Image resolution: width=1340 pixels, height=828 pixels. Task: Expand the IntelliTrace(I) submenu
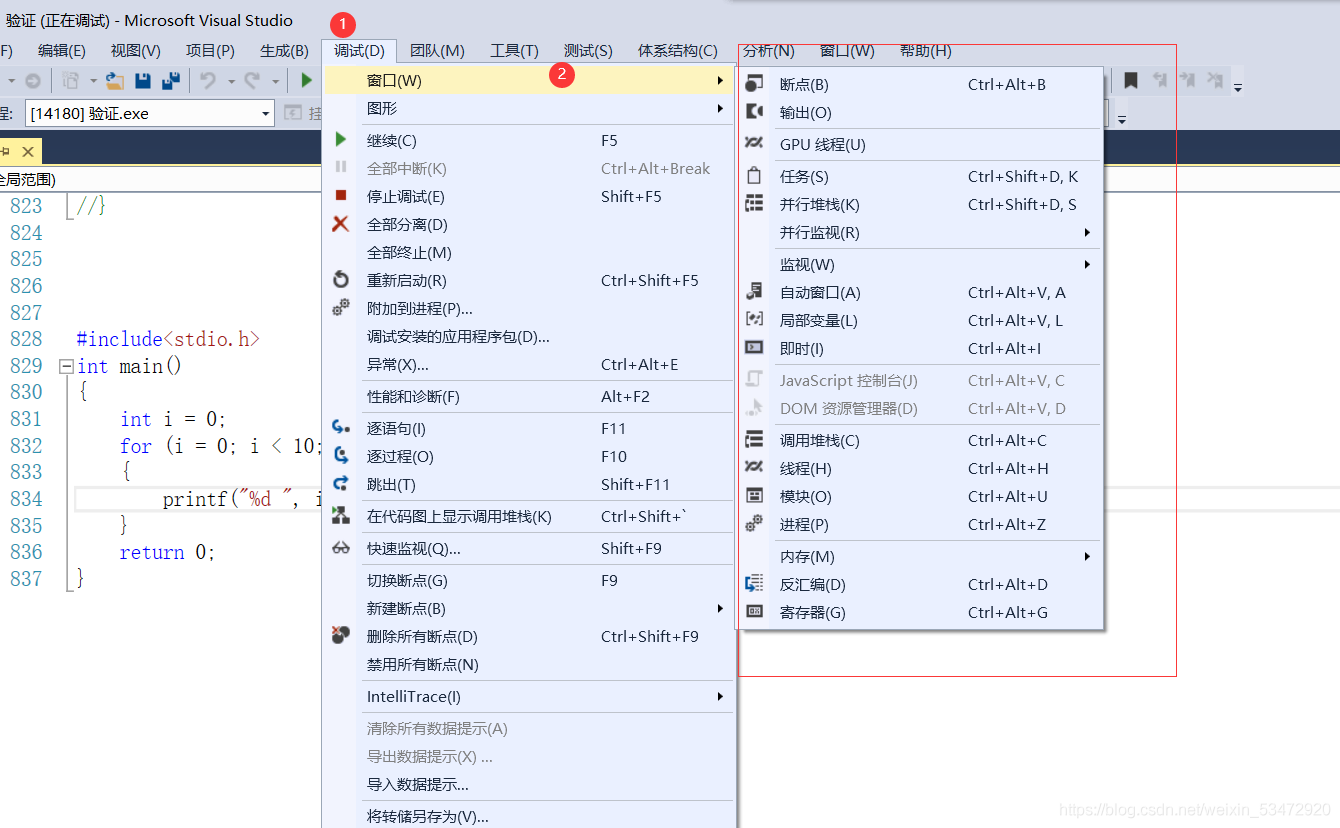[x=530, y=696]
